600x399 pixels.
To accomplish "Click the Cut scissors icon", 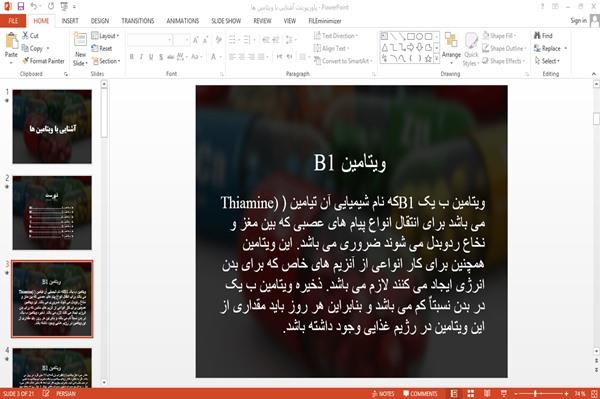I will tap(26, 36).
